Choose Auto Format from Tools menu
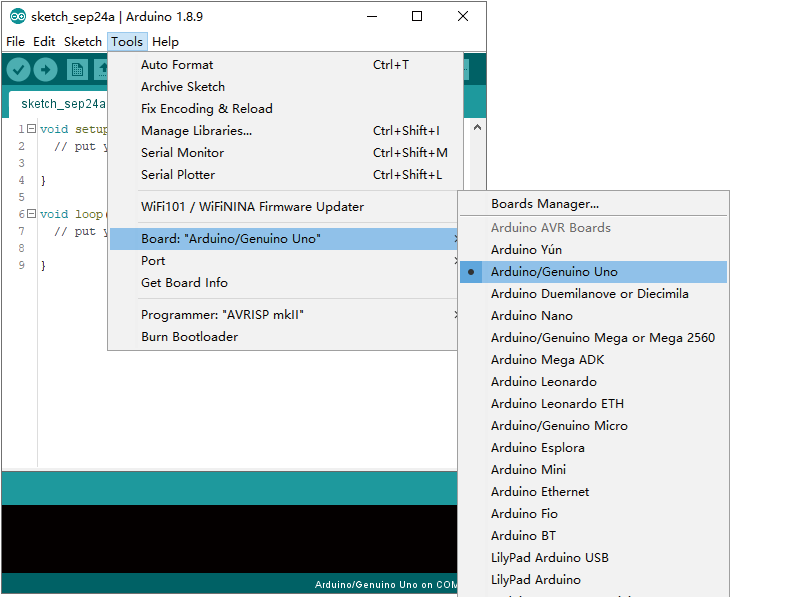This screenshot has width=793, height=597. (x=285, y=65)
